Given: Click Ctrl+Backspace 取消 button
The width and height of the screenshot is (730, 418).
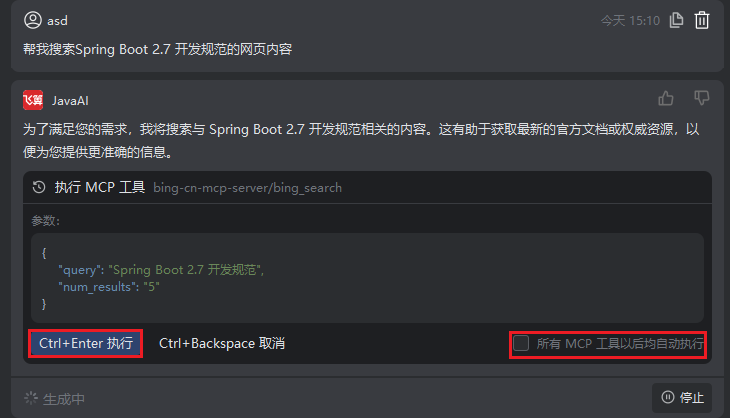Looking at the screenshot, I should 222,344.
